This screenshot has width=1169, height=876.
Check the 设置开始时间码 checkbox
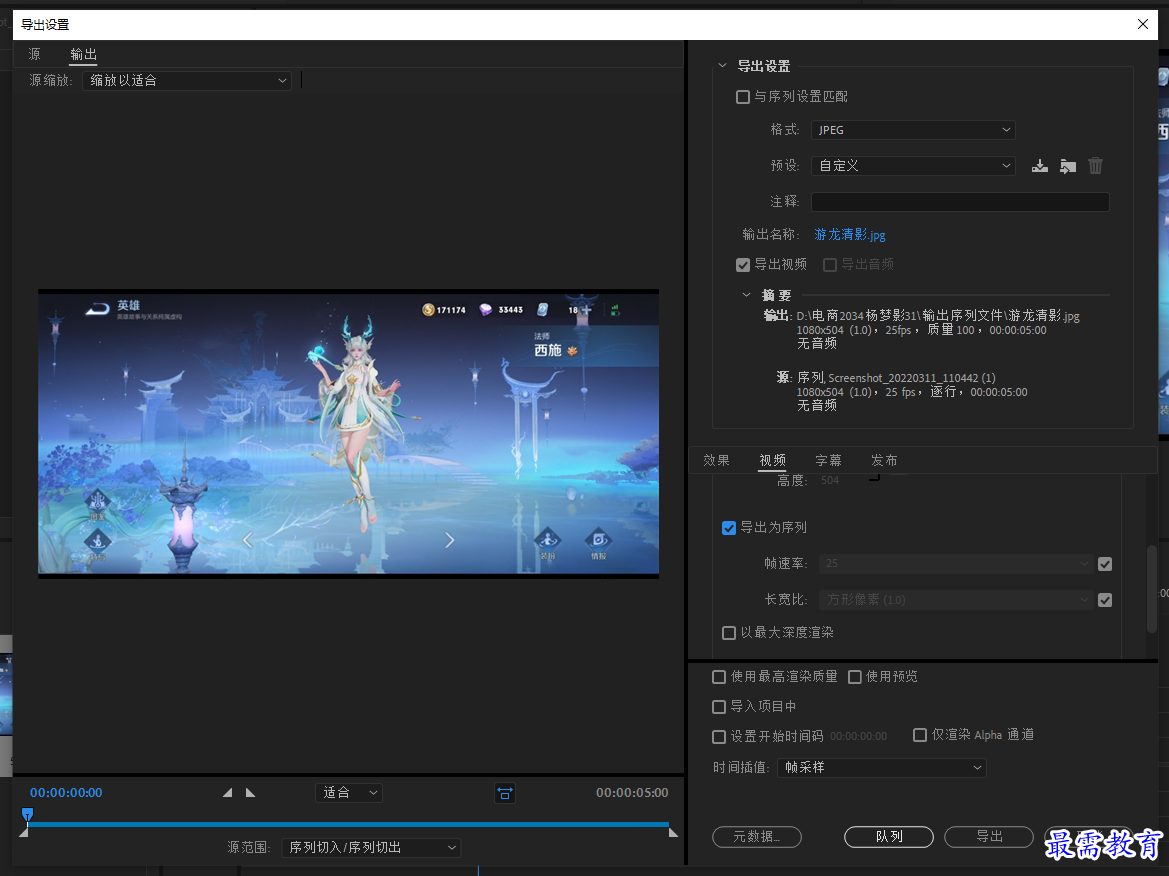(719, 737)
